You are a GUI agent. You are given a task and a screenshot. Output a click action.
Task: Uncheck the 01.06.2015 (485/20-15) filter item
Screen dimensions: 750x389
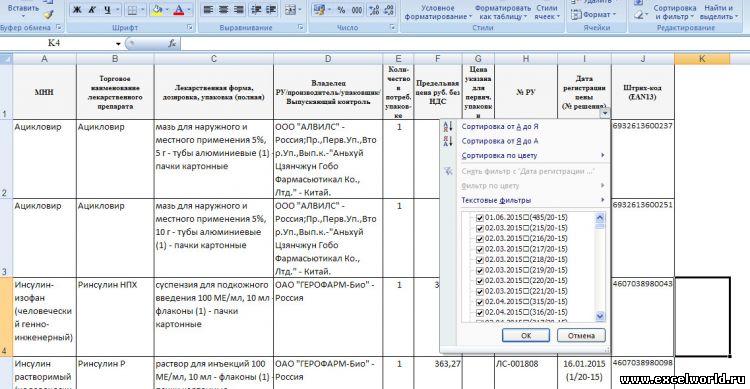(480, 218)
